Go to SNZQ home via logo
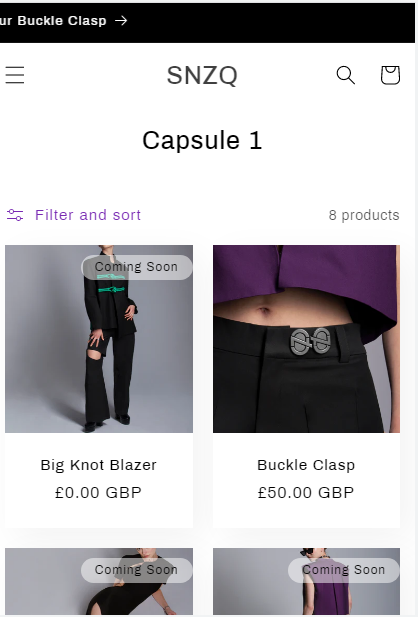Screen dimensions: 418x617 pyautogui.click(x=202, y=75)
